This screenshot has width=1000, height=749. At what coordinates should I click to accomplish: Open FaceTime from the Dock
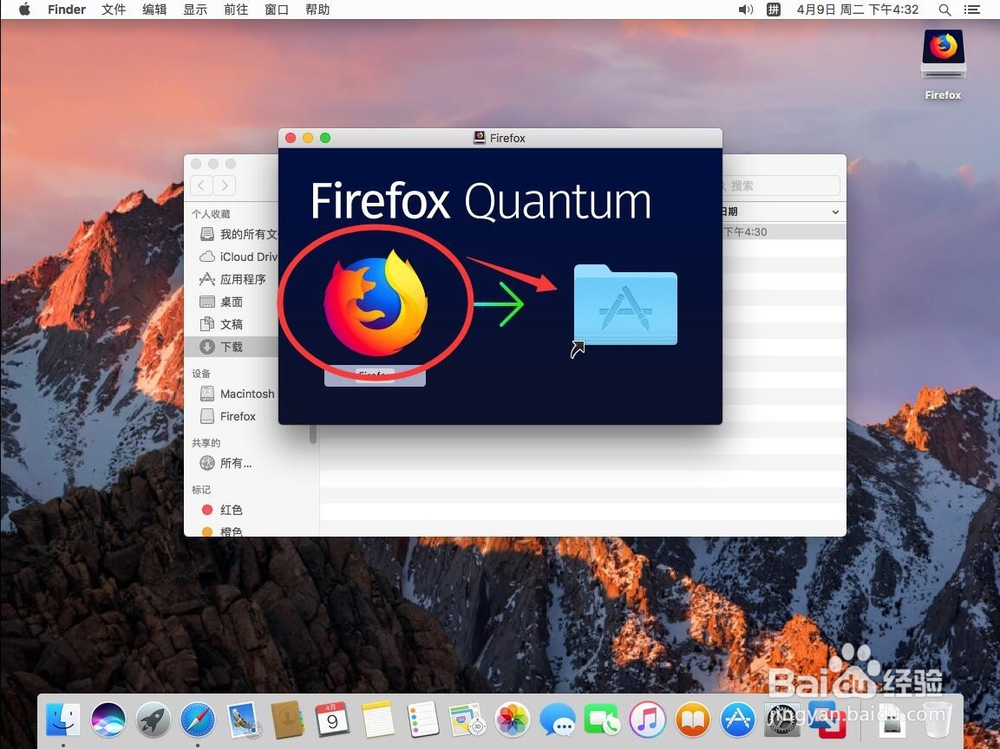[x=602, y=720]
